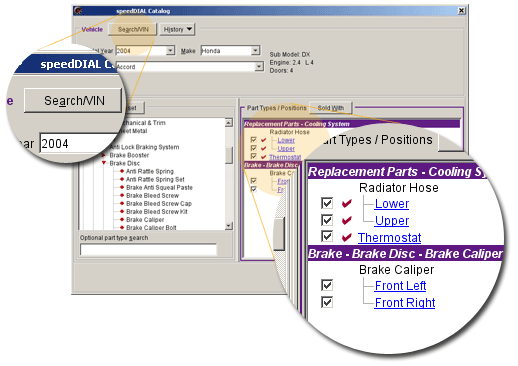This screenshot has width=518, height=366.
Task: Select Anti Lock Braking System in tree
Action: [x=144, y=147]
